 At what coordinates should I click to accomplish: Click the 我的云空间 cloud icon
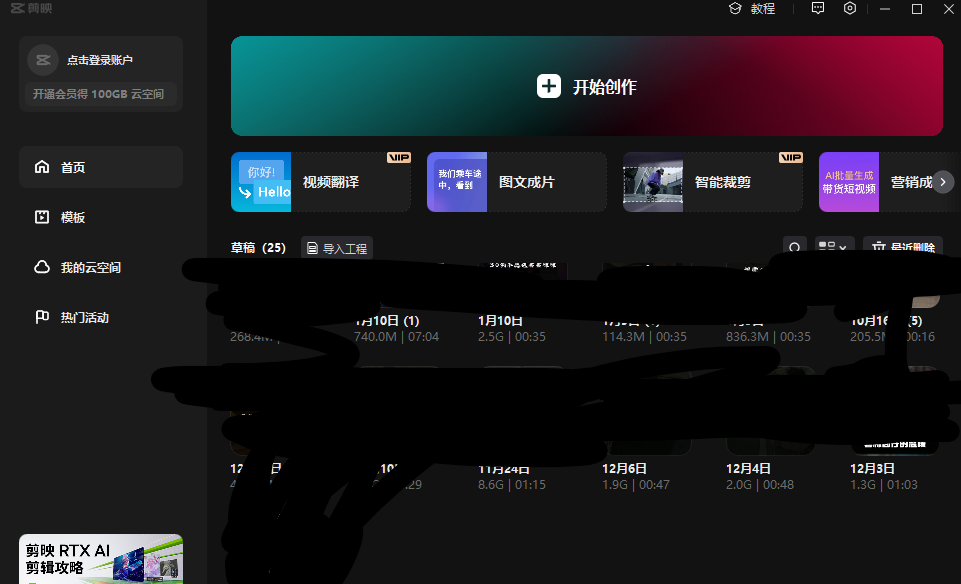tap(42, 267)
